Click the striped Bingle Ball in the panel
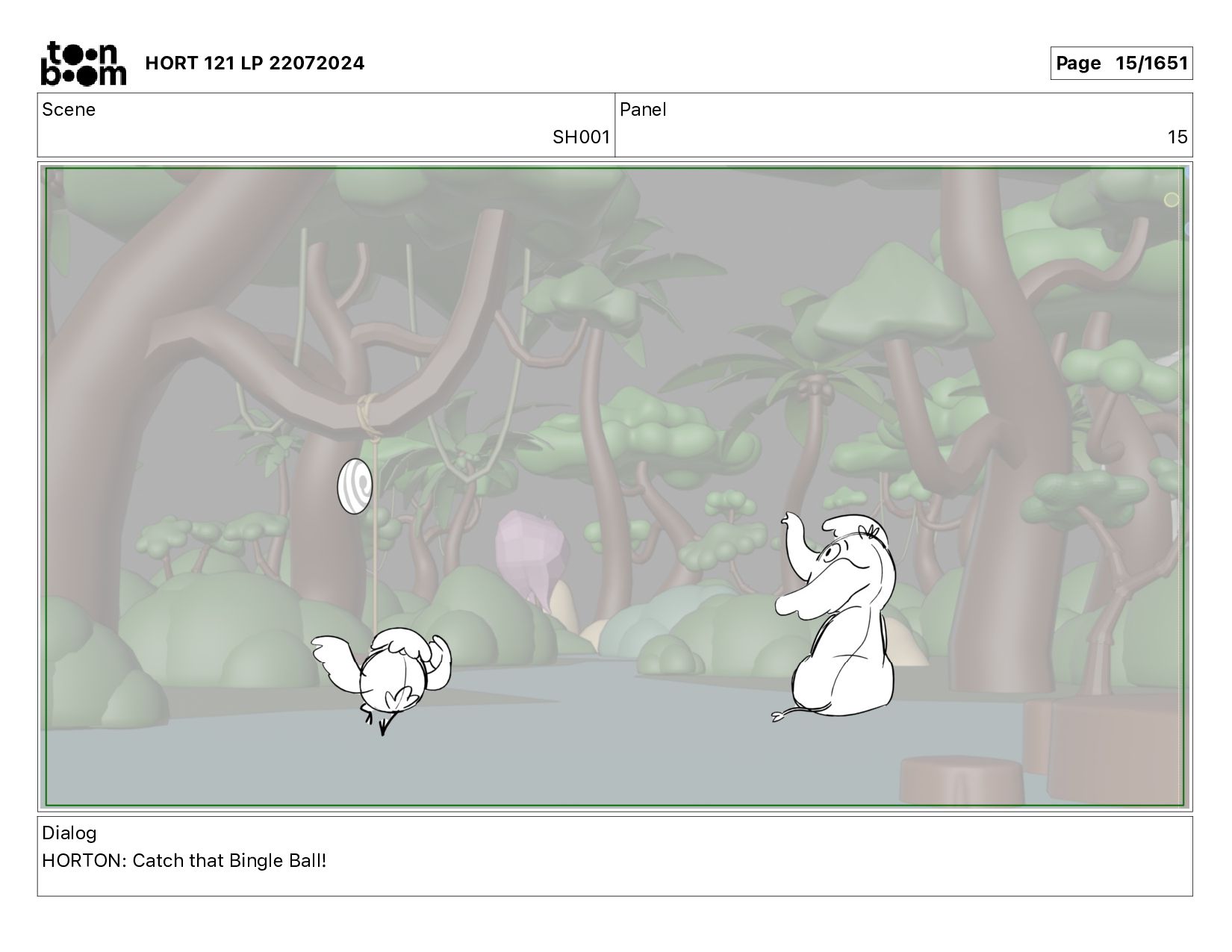The width and height of the screenshot is (1232, 952). pyautogui.click(x=354, y=486)
